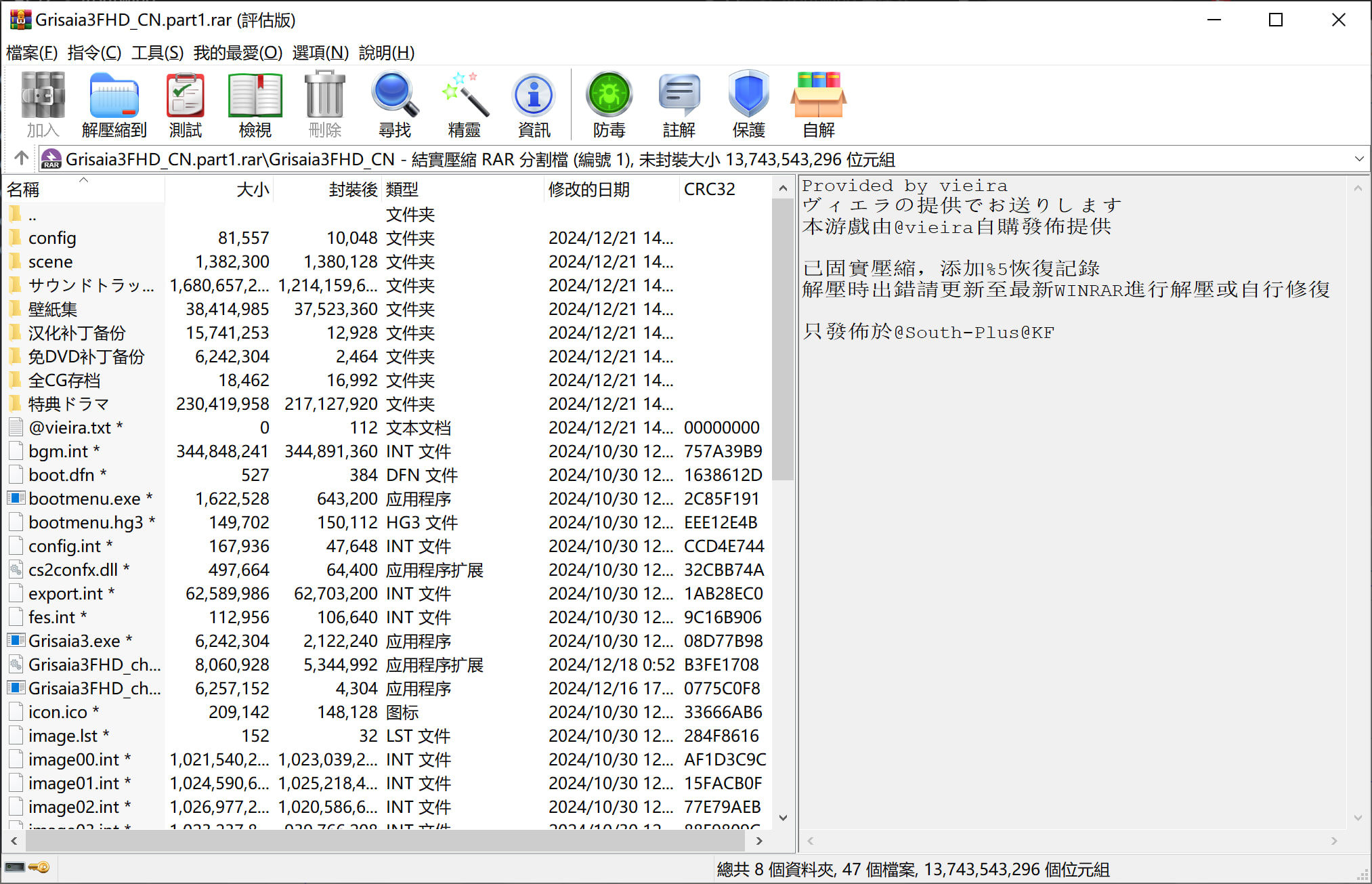Sort by CRC32 column header
The image size is (1372, 884).
[x=709, y=190]
